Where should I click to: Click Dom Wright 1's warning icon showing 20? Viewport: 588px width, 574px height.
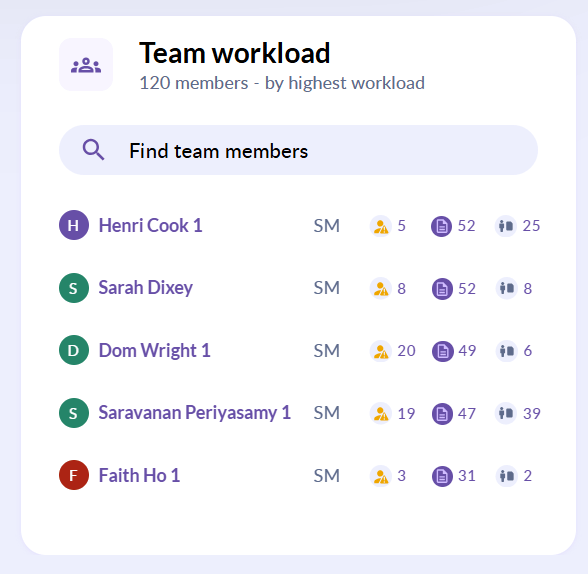tap(381, 351)
